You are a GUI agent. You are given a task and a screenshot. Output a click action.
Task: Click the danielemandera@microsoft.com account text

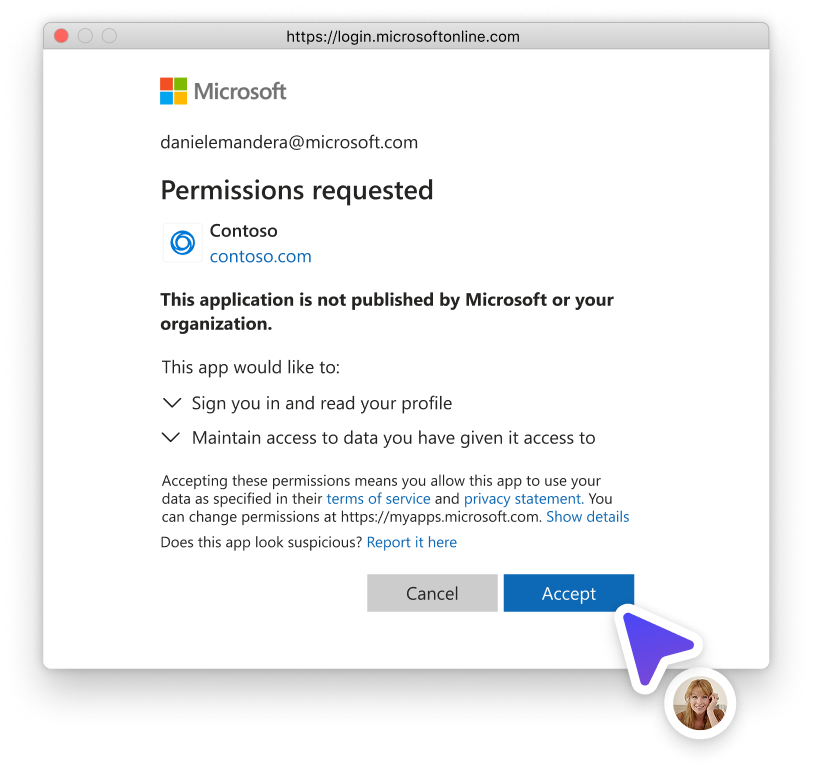289,142
